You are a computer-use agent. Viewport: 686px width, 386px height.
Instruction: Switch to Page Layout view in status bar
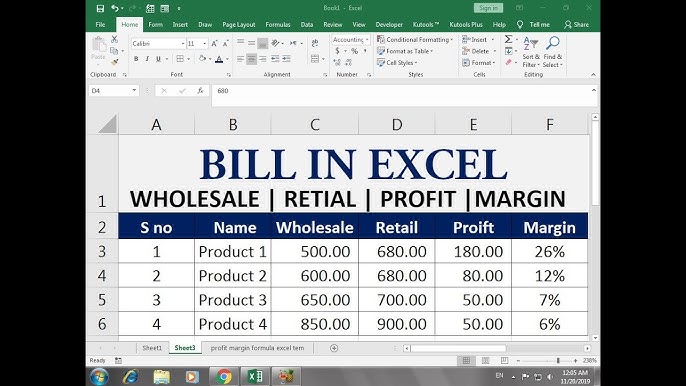tap(485, 361)
